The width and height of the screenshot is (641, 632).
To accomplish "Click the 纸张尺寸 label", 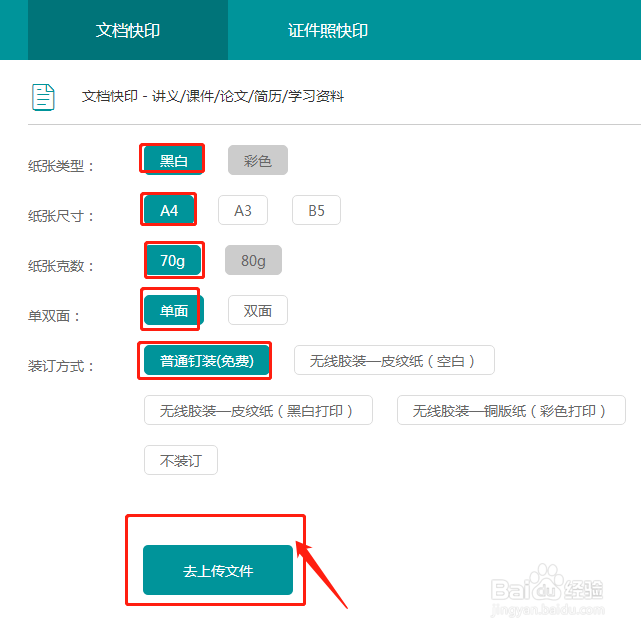I will coord(61,216).
